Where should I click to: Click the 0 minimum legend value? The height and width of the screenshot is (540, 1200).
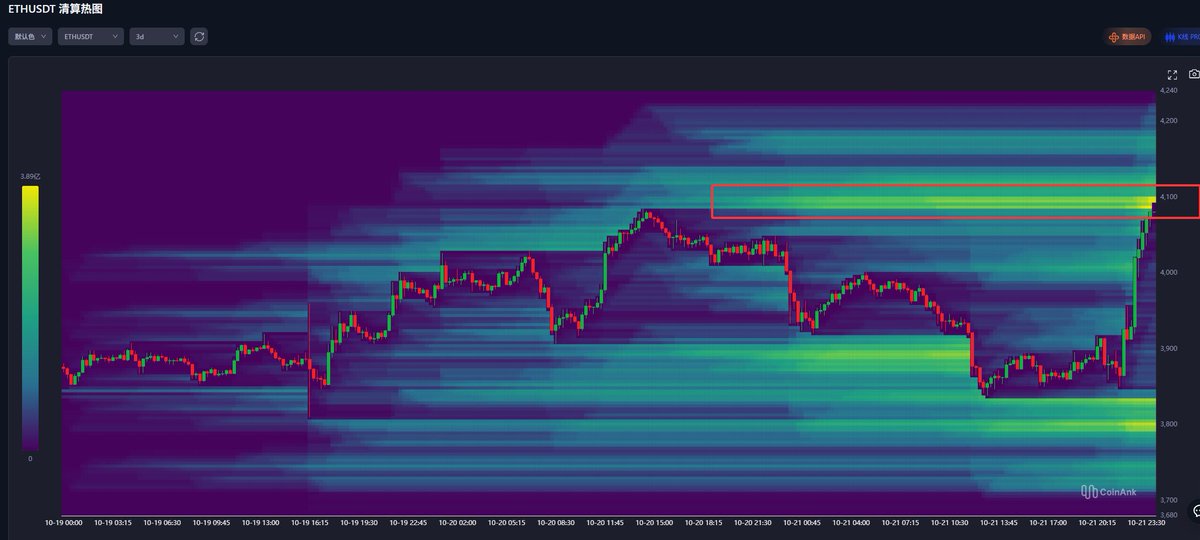coord(30,458)
